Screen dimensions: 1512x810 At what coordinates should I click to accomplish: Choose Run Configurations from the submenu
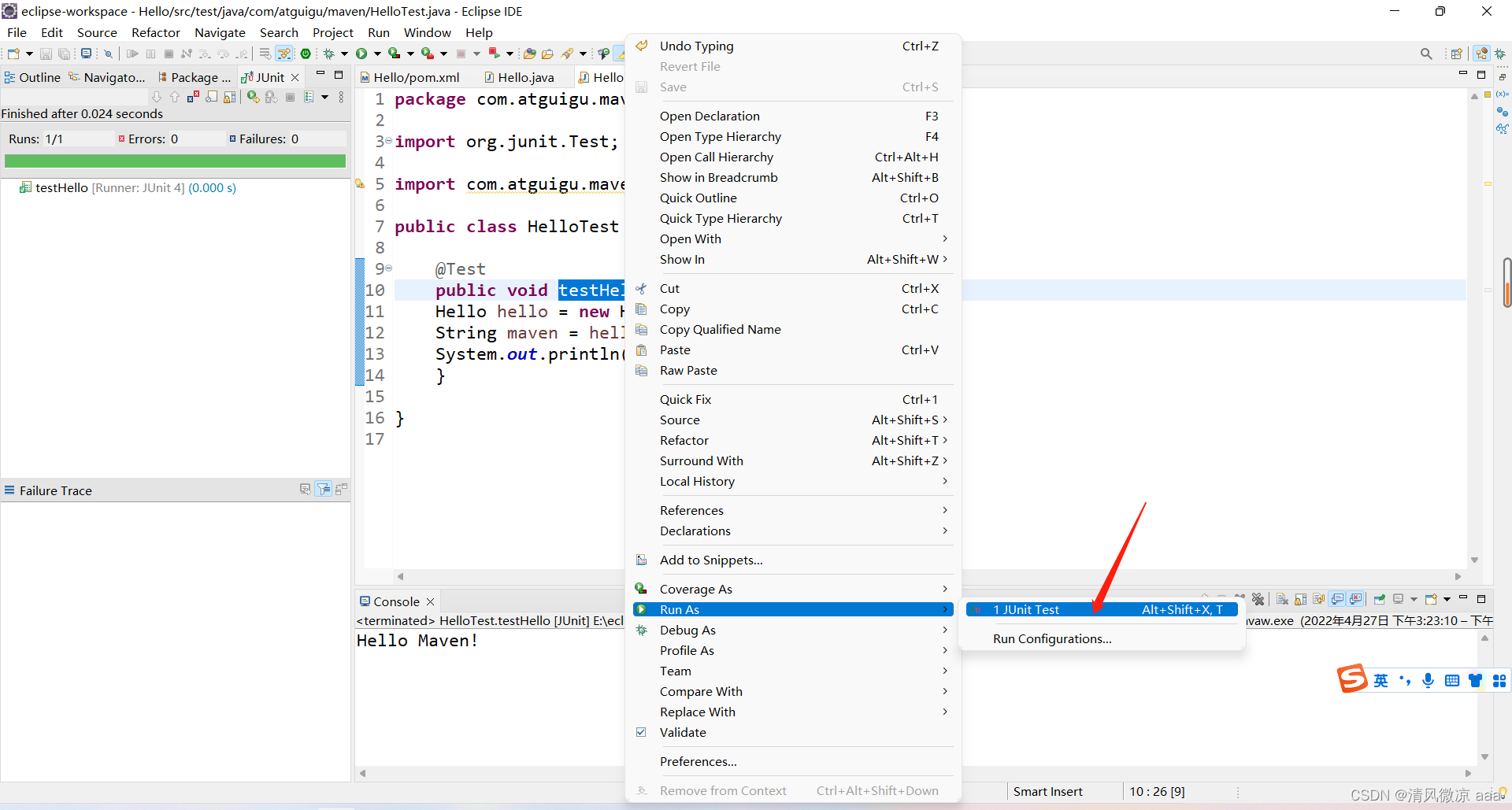[1051, 638]
